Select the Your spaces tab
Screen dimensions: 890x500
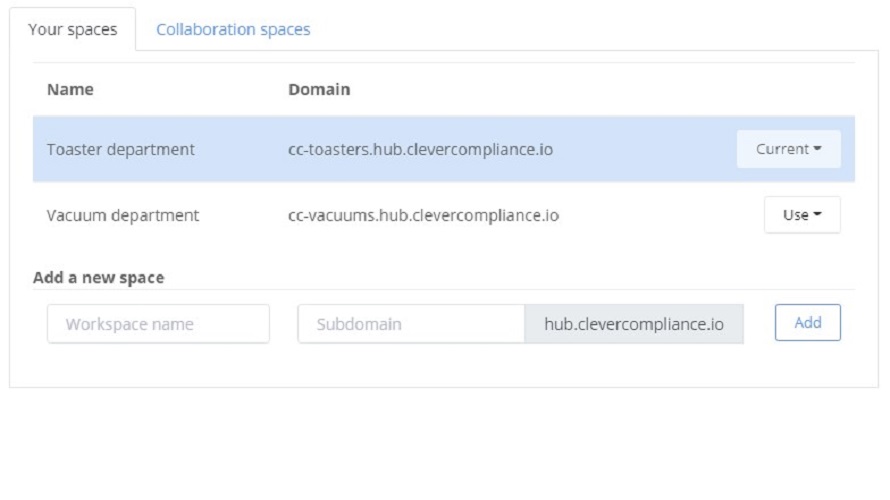(73, 30)
